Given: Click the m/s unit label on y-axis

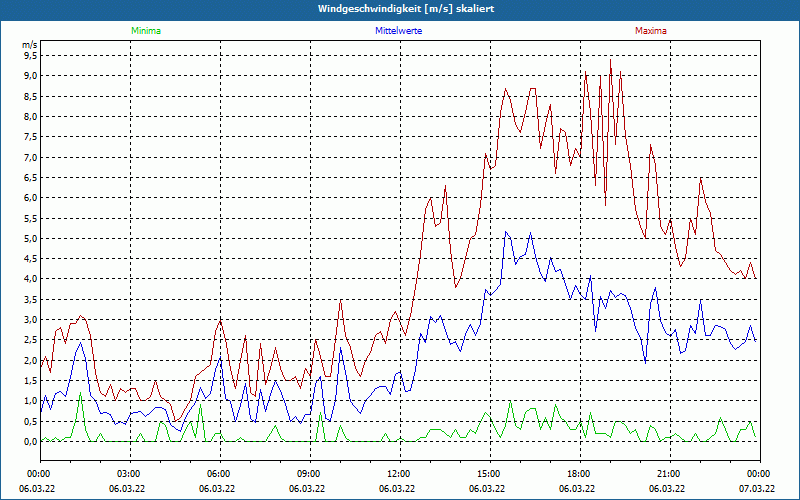Looking at the screenshot, I should [x=29, y=45].
